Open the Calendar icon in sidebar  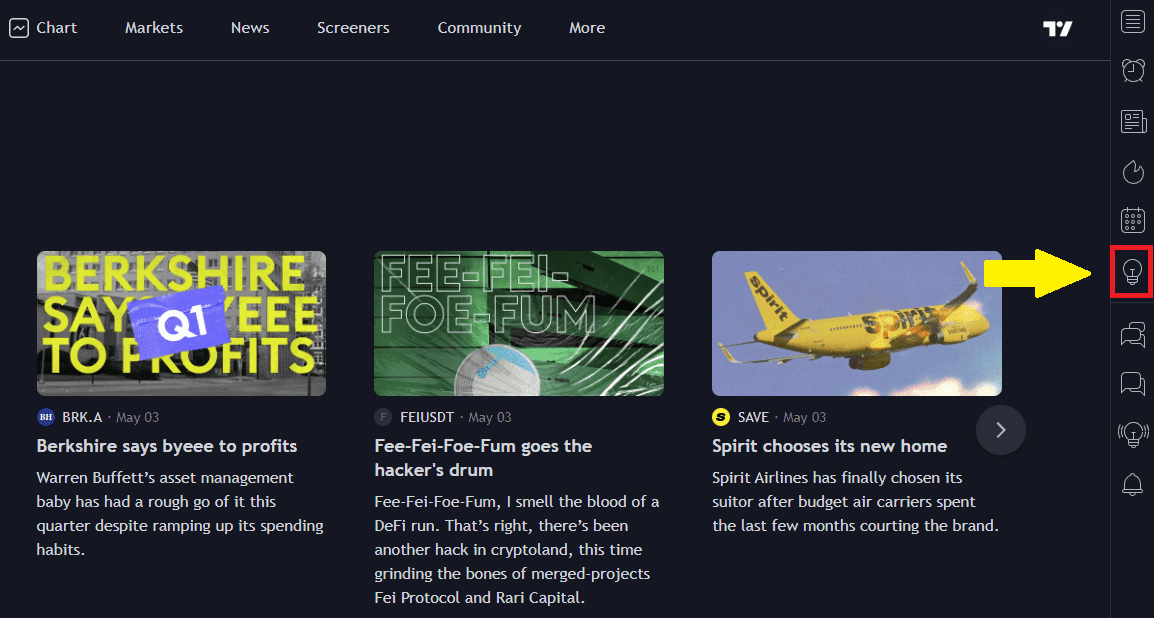(1133, 220)
